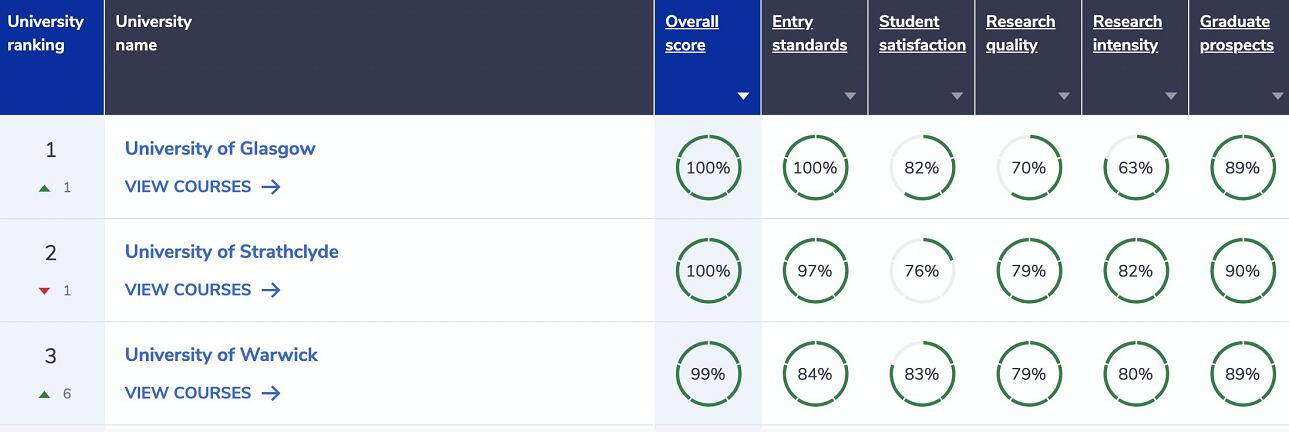Screen dimensions: 1289x432
Task: Click the arrow beside Strathclyde's View Courses
Action: coord(270,290)
